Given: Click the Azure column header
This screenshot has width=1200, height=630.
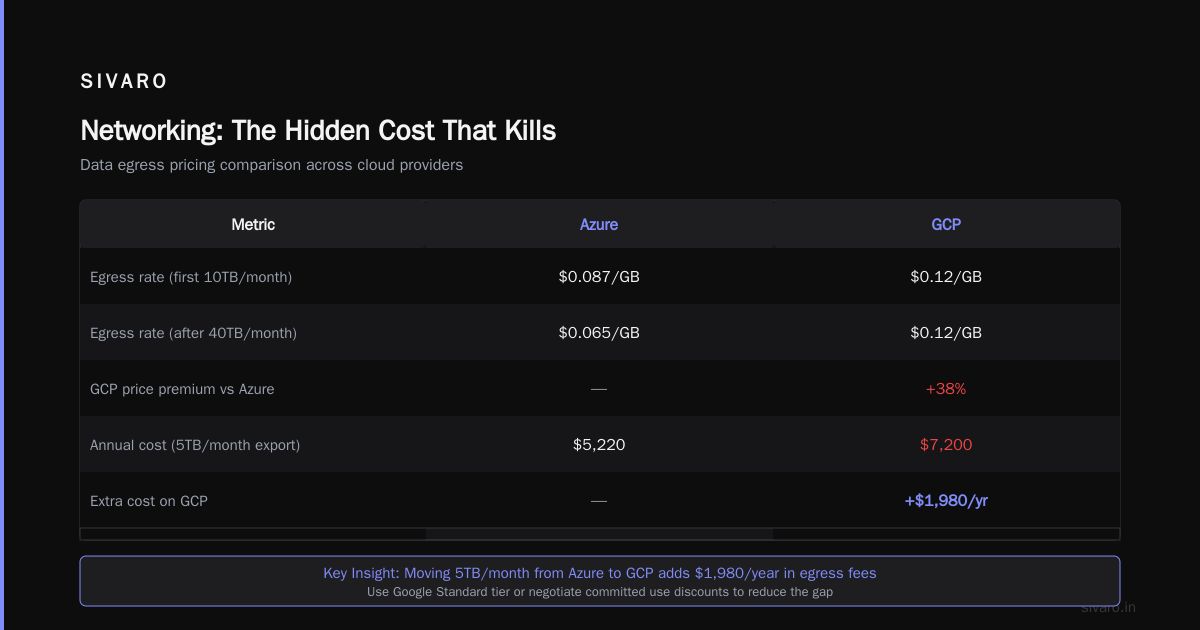Looking at the screenshot, I should pos(599,224).
